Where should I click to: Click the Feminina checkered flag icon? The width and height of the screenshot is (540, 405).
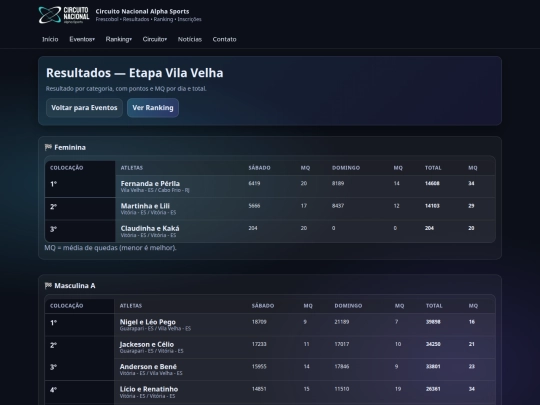(48, 147)
